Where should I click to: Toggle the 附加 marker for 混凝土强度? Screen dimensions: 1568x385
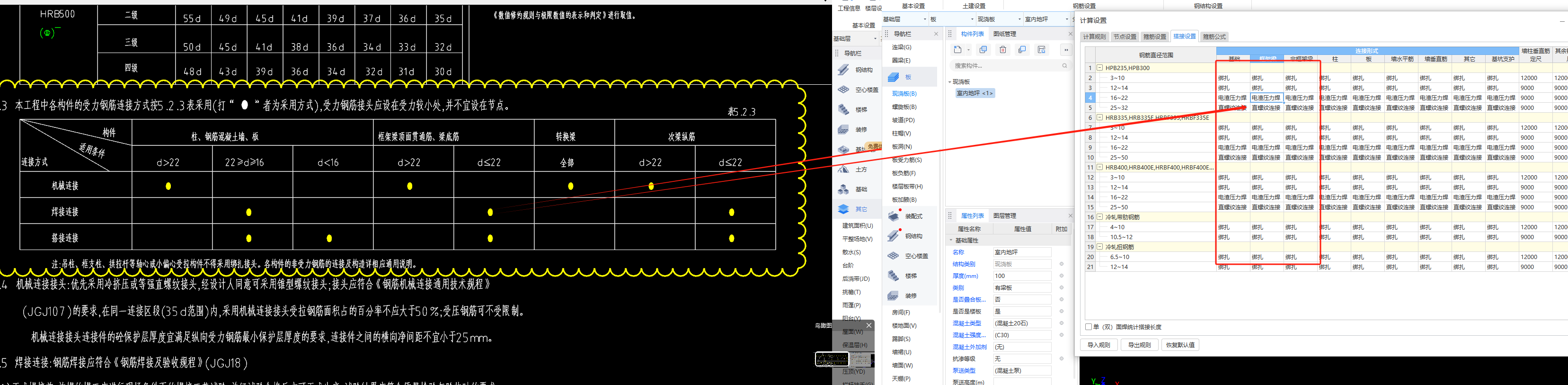(x=1062, y=335)
